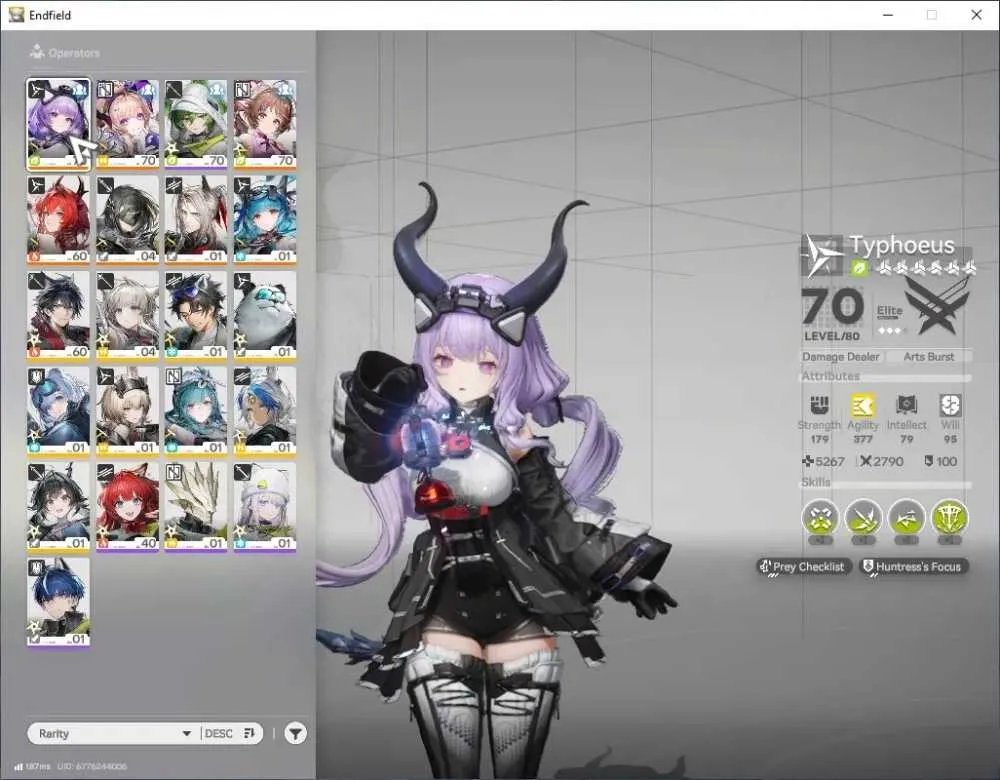
Task: Click the class emblem beside Typhoeus name
Action: coord(823,255)
